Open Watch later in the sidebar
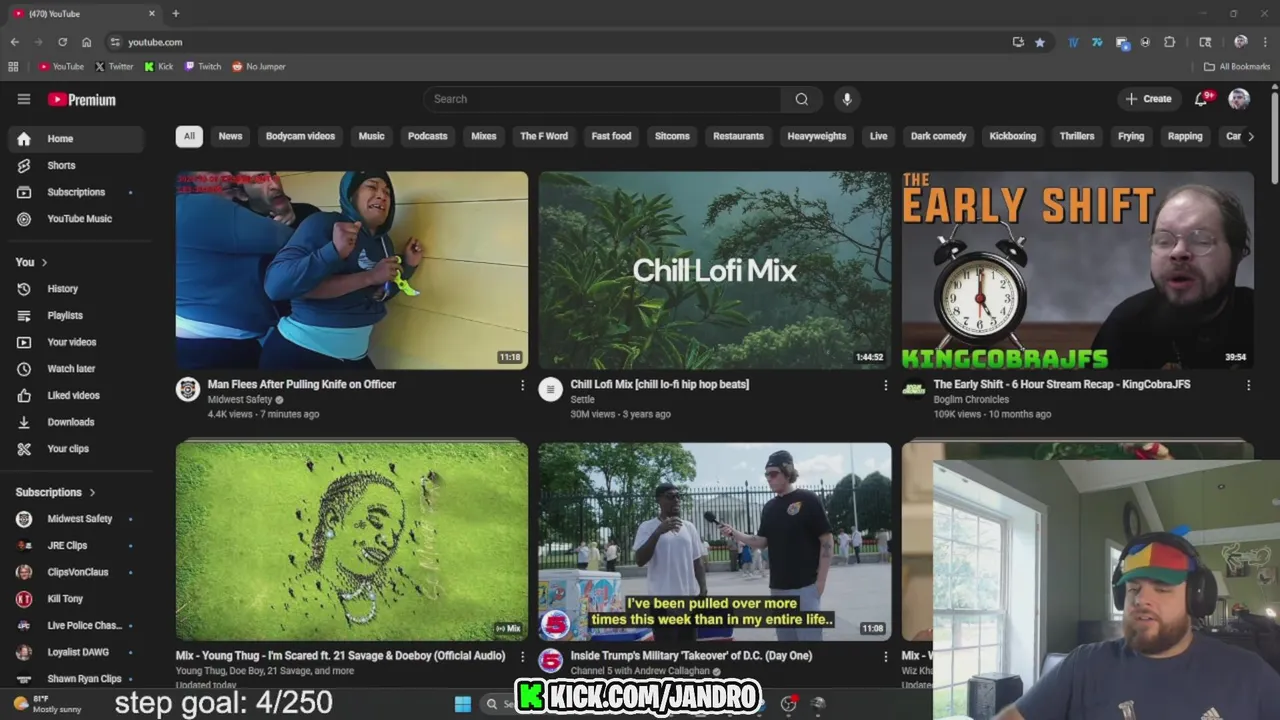 (x=76, y=369)
